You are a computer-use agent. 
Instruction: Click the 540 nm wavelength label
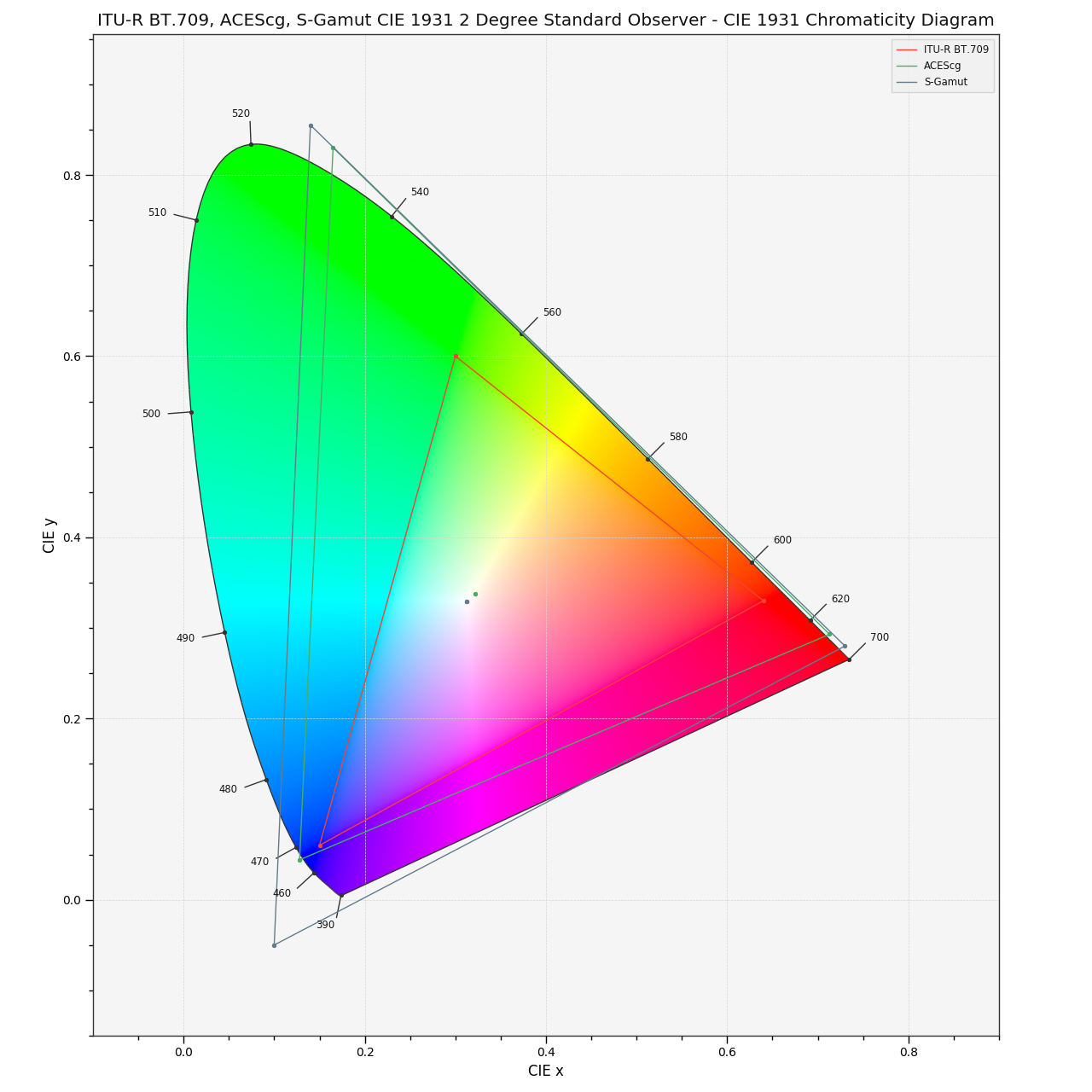pos(420,192)
